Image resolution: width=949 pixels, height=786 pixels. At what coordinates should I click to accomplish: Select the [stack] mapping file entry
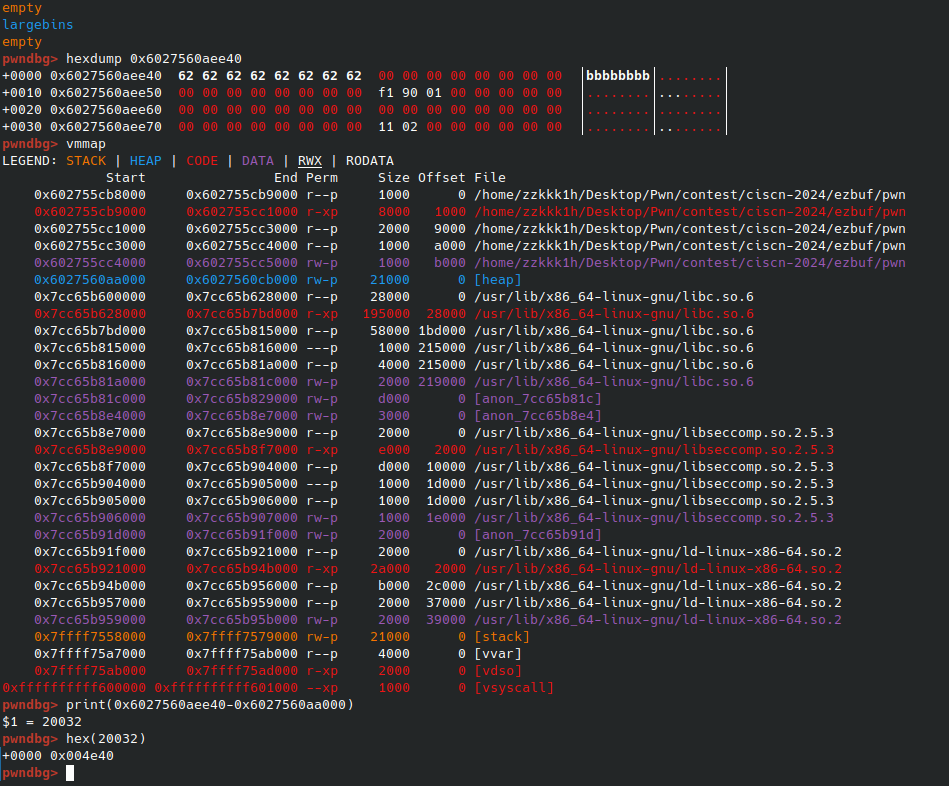[x=502, y=637]
